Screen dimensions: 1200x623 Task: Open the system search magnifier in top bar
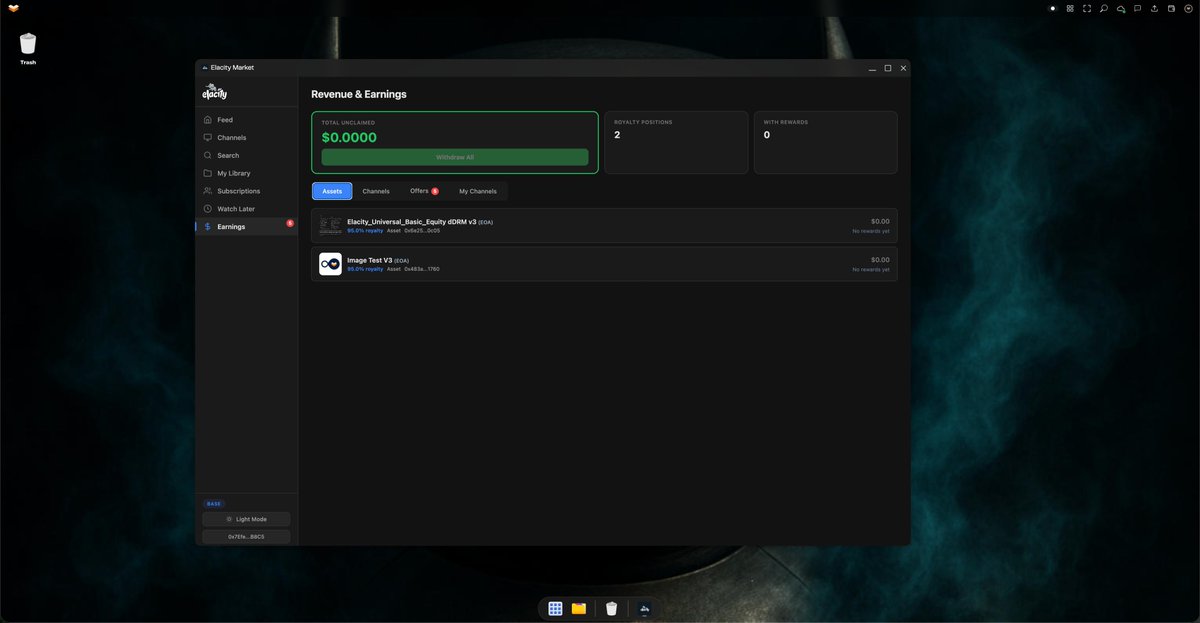point(1104,8)
